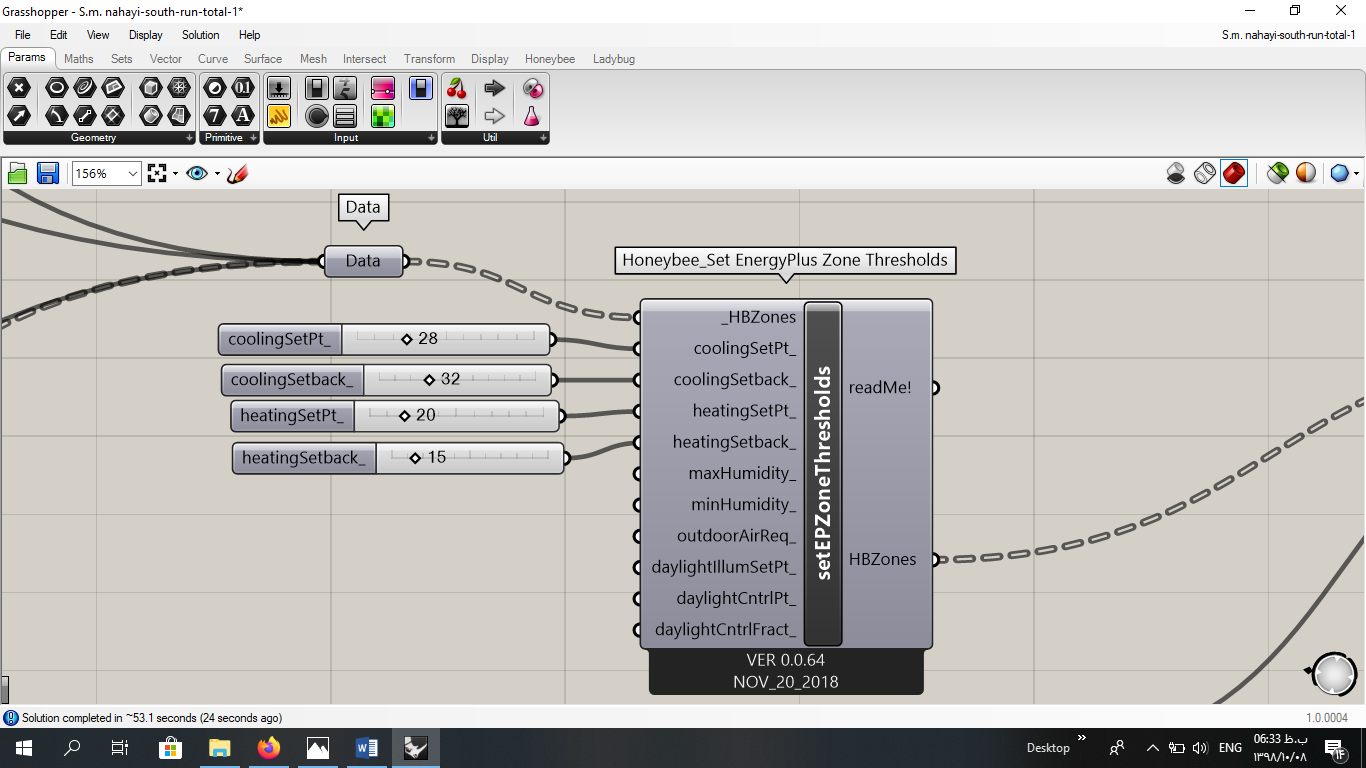This screenshot has width=1366, height=768.
Task: Toggle preview selected objects only
Action: coord(1277,173)
